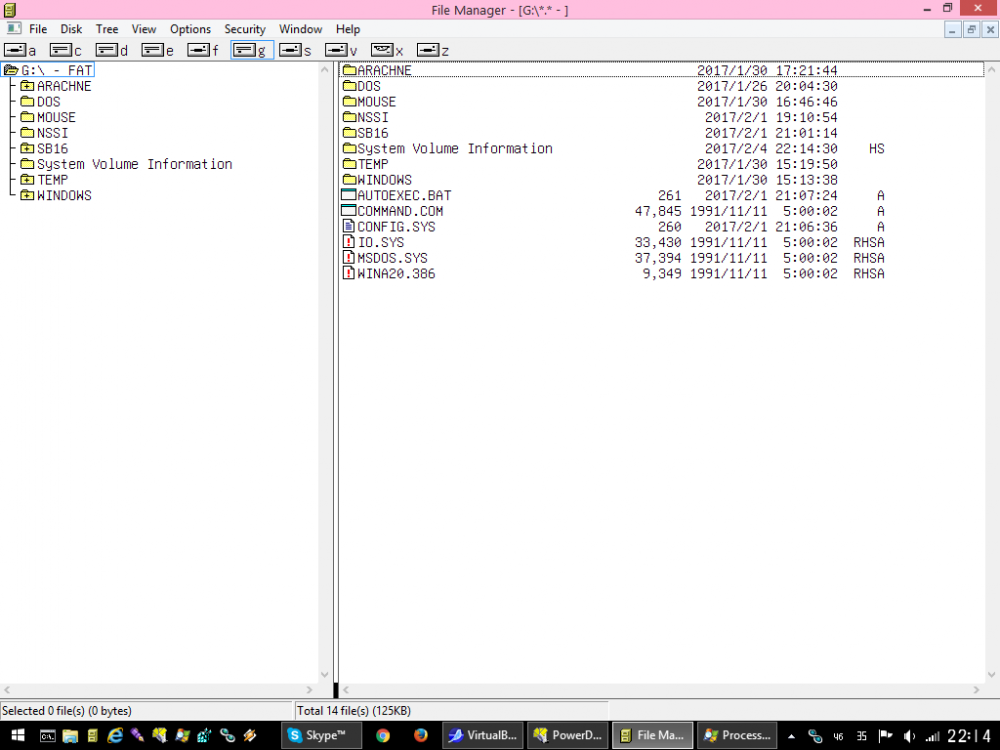Switch to drive x network icon

click(380, 50)
